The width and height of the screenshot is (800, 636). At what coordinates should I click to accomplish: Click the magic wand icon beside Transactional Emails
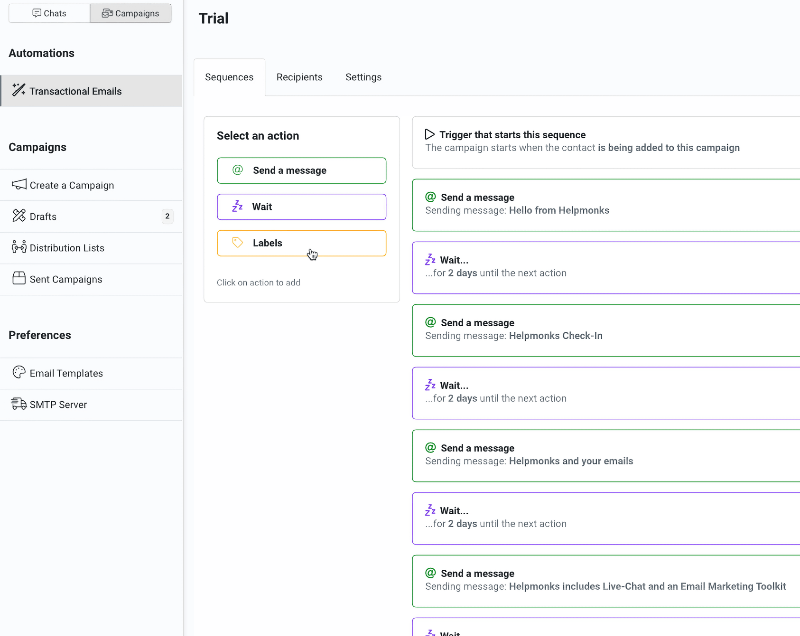point(19,90)
